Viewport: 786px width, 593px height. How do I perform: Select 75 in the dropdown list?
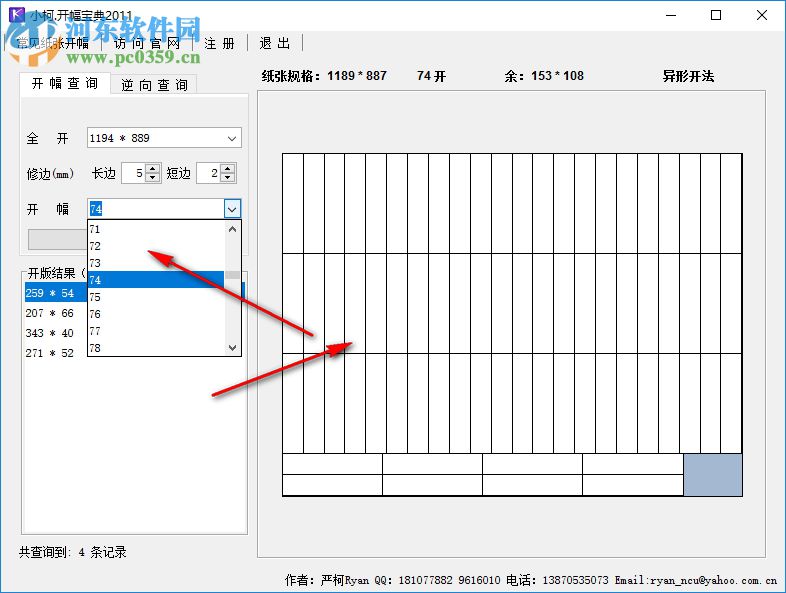click(156, 297)
